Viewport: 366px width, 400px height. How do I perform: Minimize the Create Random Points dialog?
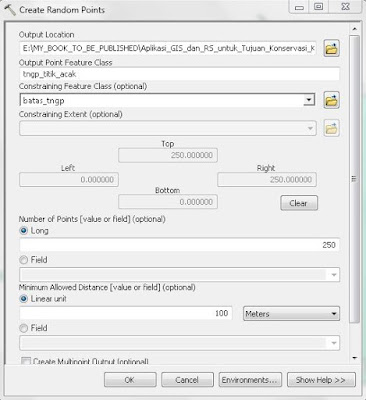[299, 7]
